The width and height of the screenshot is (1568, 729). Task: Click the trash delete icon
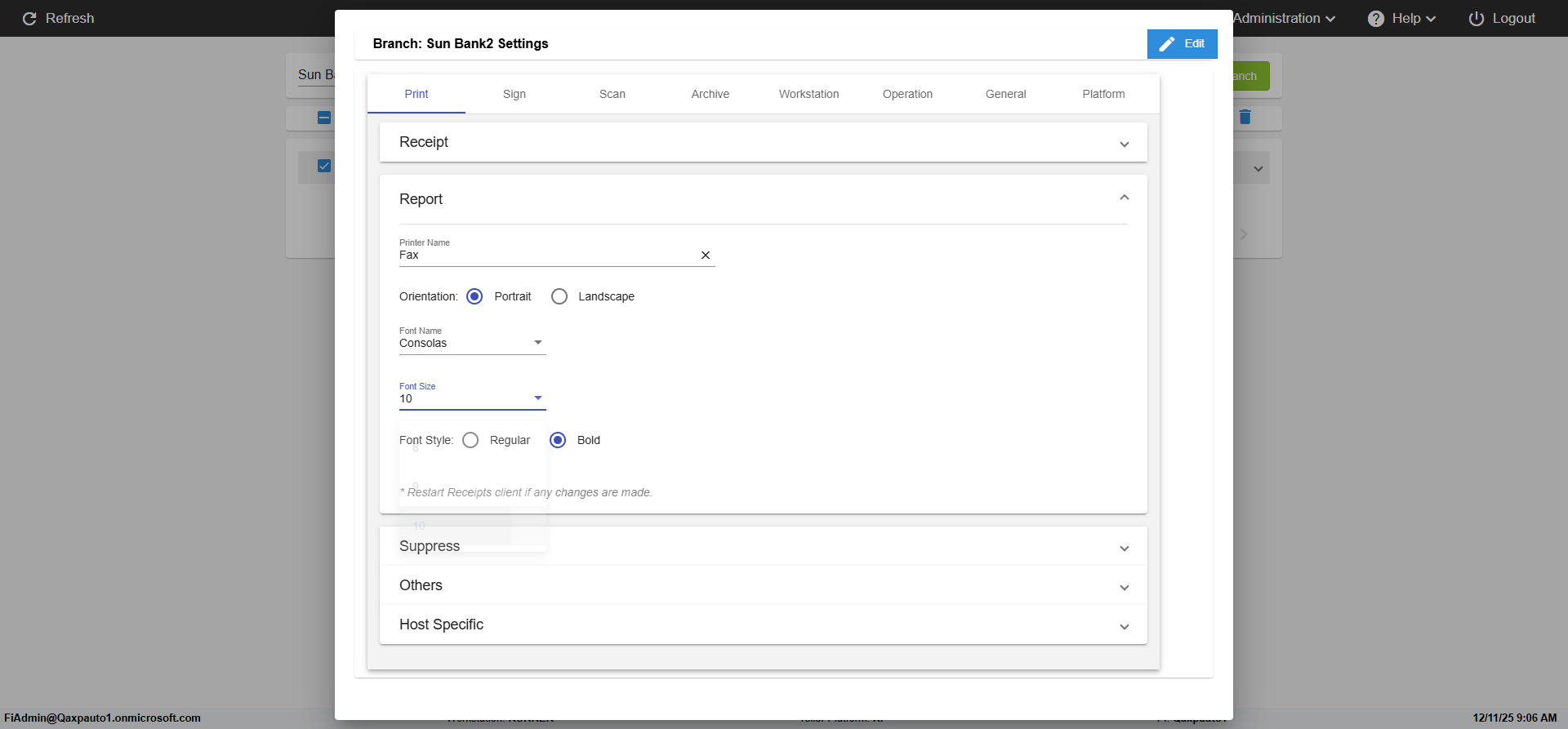pyautogui.click(x=1245, y=118)
